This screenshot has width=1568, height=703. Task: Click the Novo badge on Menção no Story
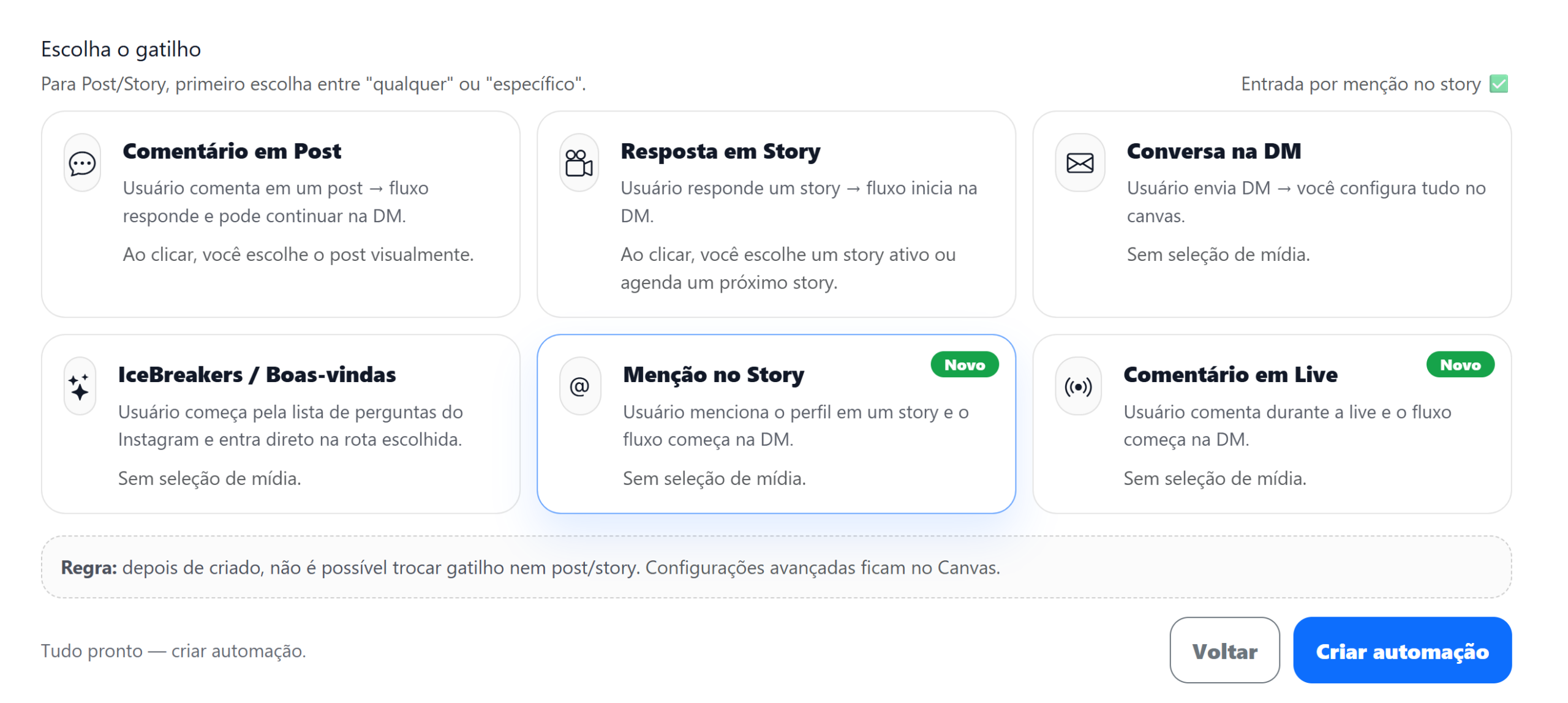(965, 365)
